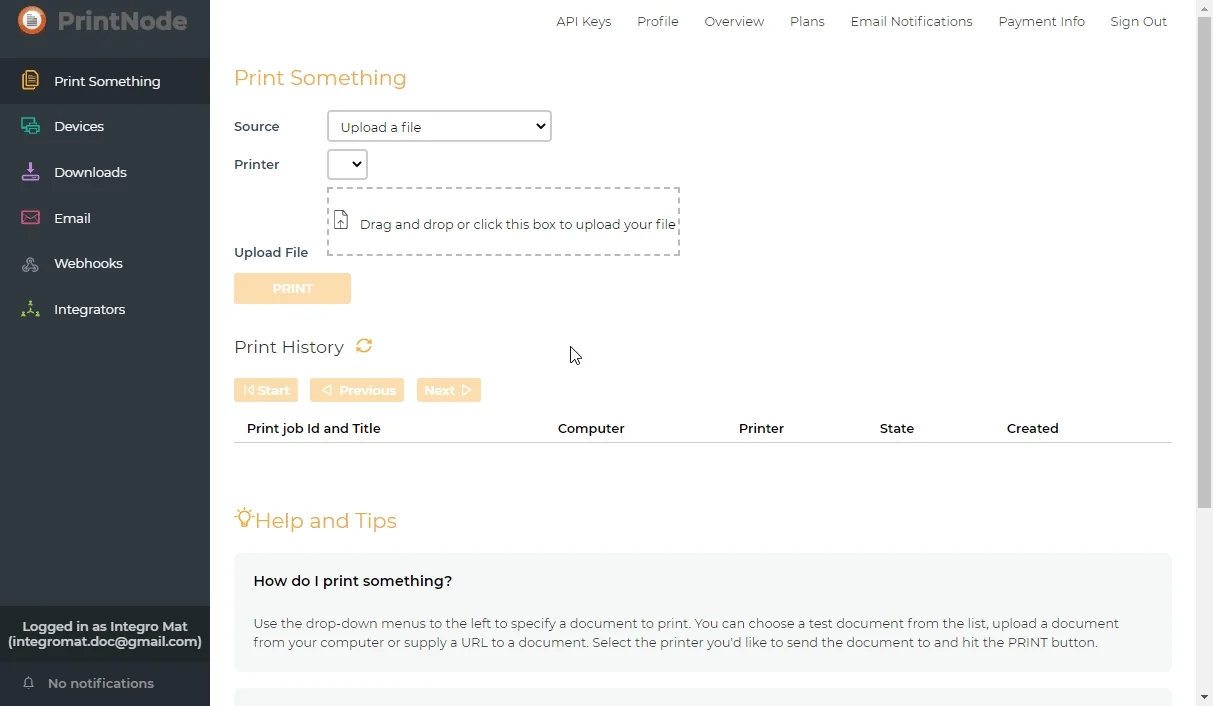This screenshot has height=706, width=1213.
Task: Click the How do I print something? heading
Action: 353,581
